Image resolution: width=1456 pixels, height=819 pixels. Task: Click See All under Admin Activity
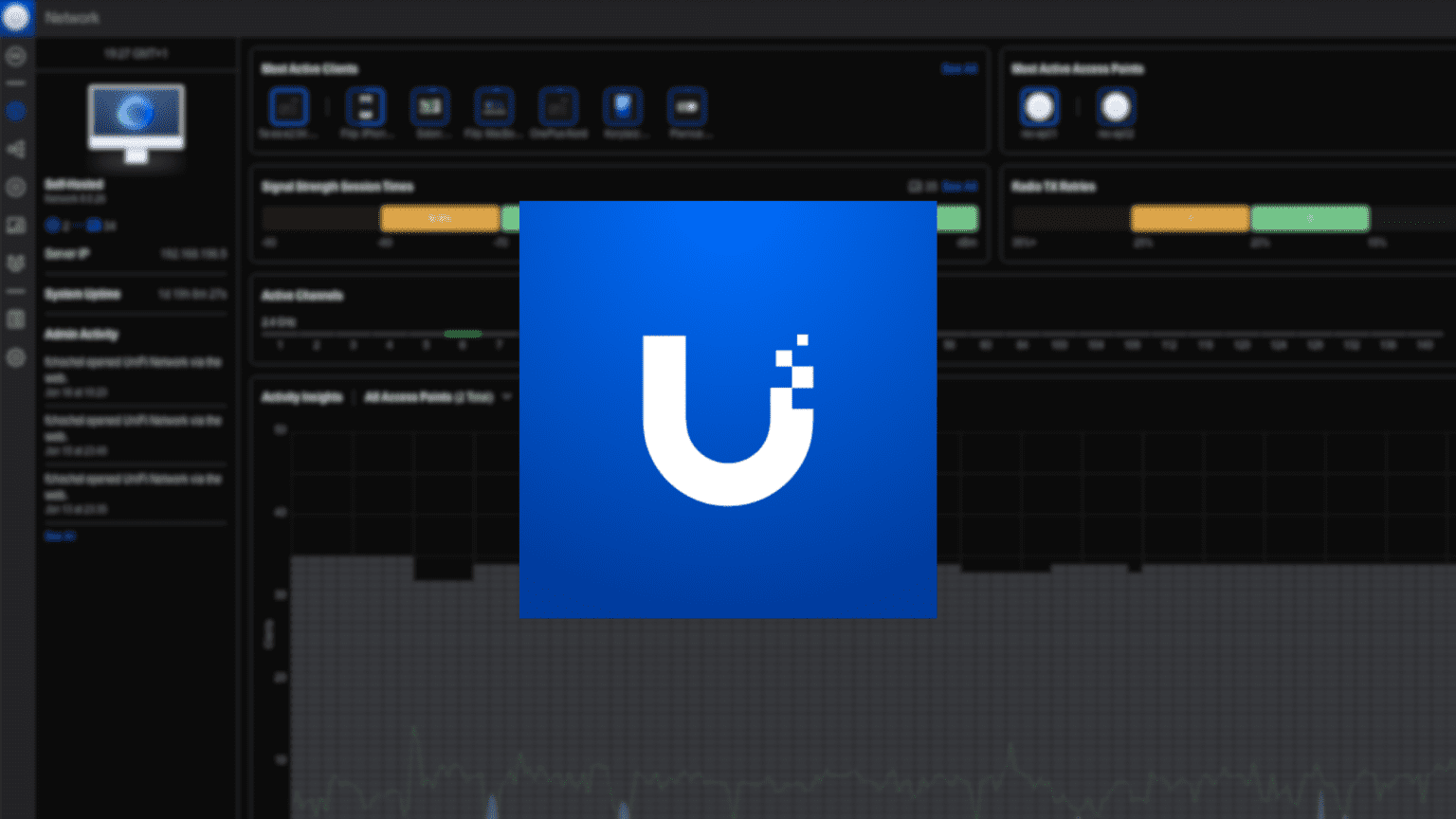point(61,536)
